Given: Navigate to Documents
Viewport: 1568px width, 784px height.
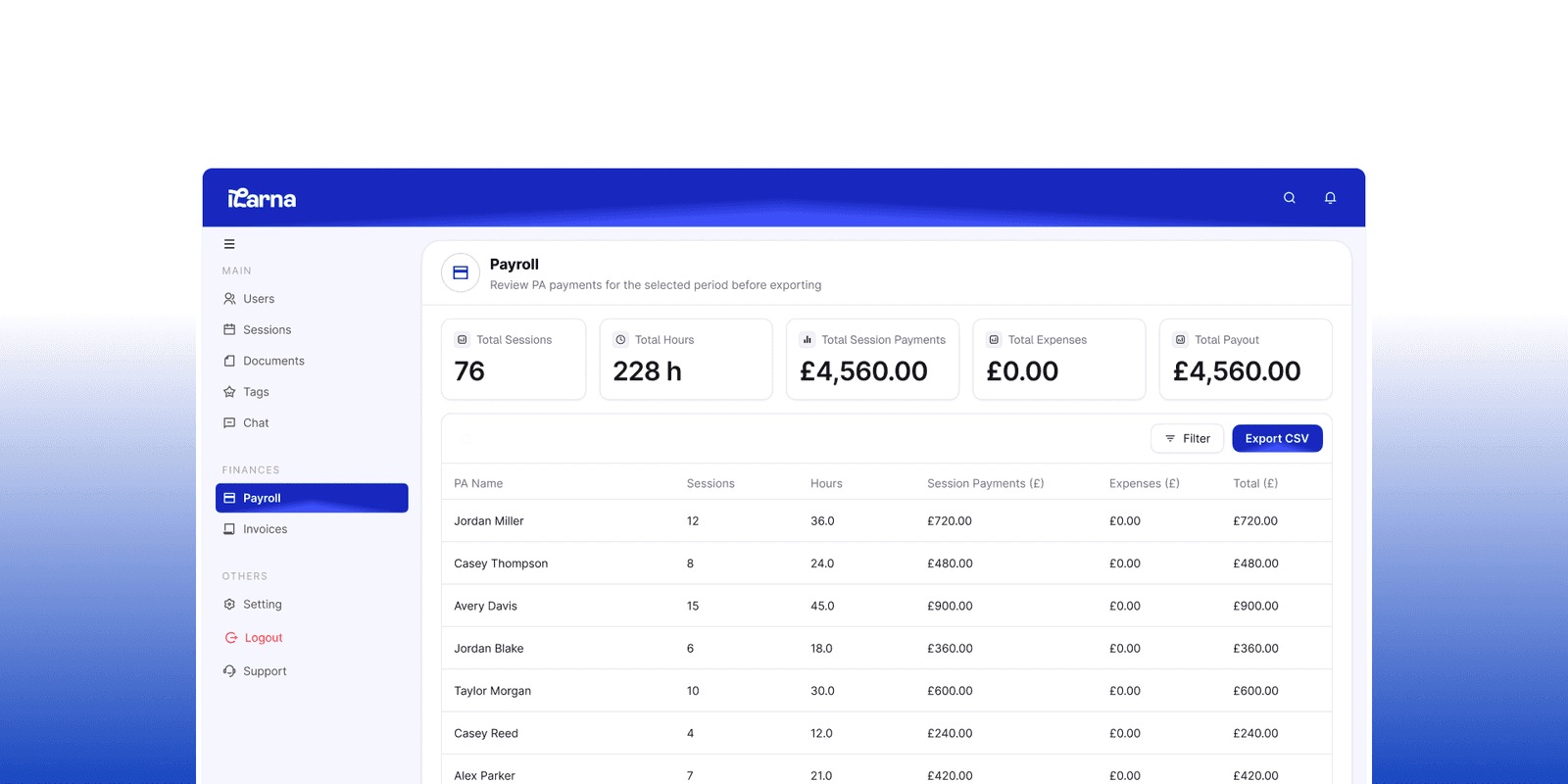Looking at the screenshot, I should (273, 361).
